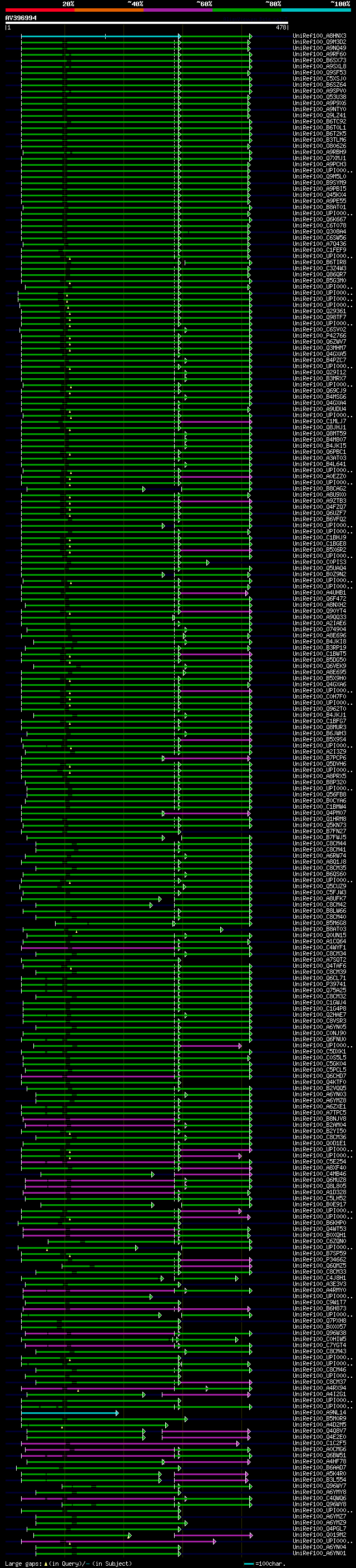The width and height of the screenshot is (356, 1568).
Task: Click hit name UniRef100_A4RX94
Action: tap(319, 1388)
